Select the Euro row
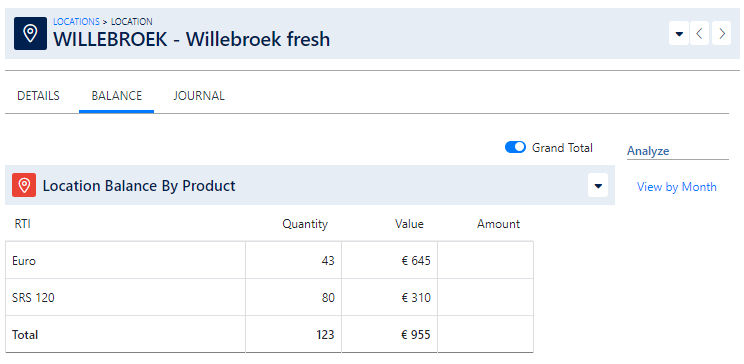This screenshot has height=364, width=744. tap(269, 260)
